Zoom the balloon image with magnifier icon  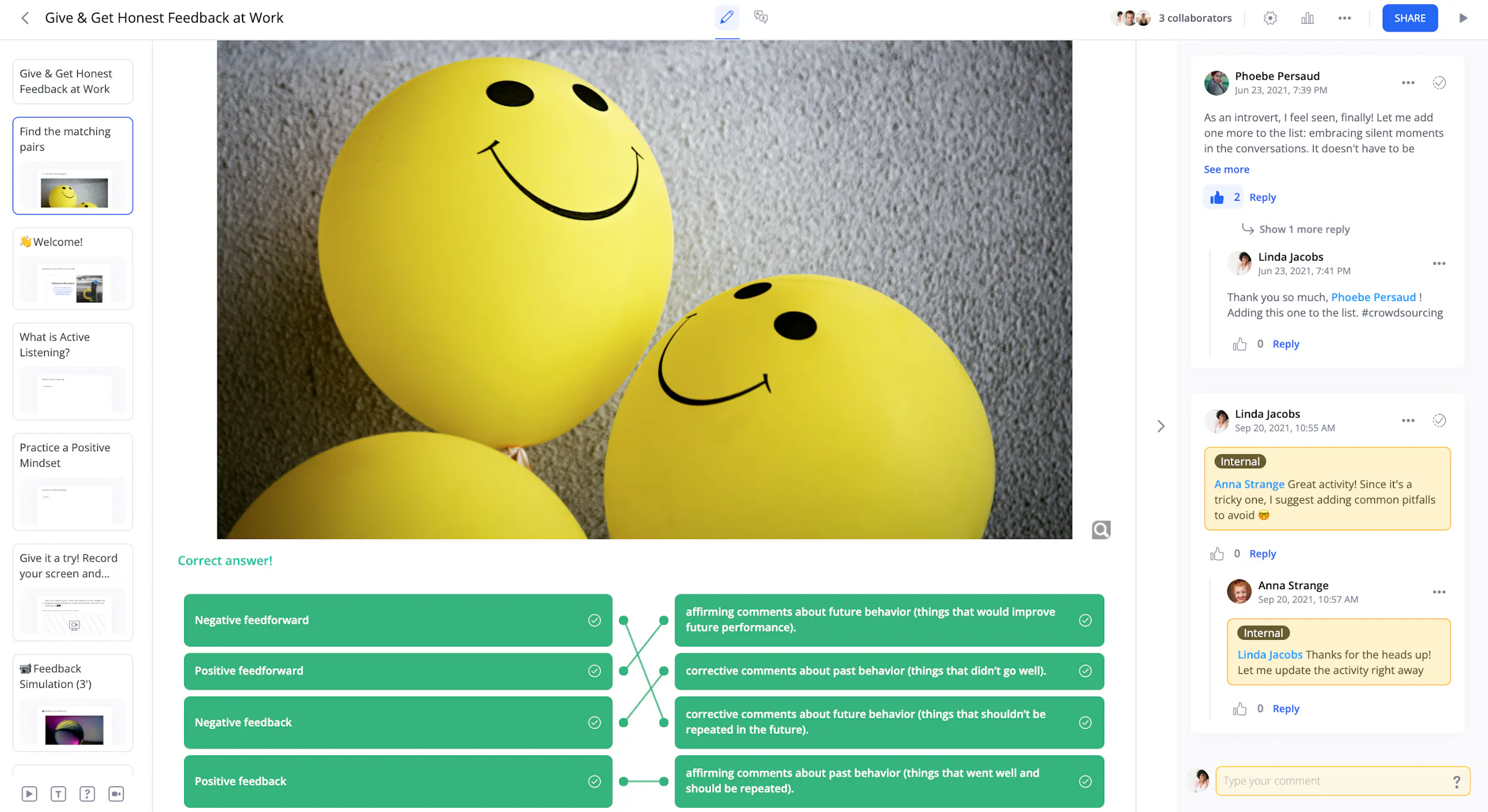(x=1101, y=529)
